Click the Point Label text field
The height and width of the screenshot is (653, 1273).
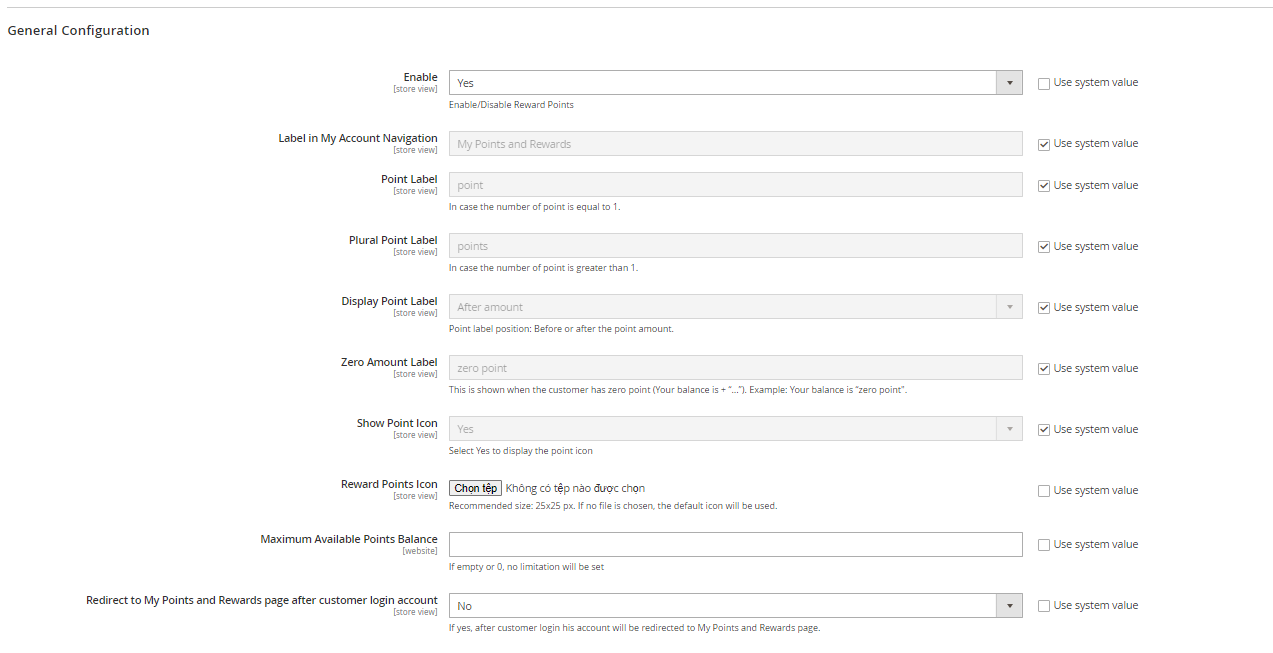pos(735,185)
